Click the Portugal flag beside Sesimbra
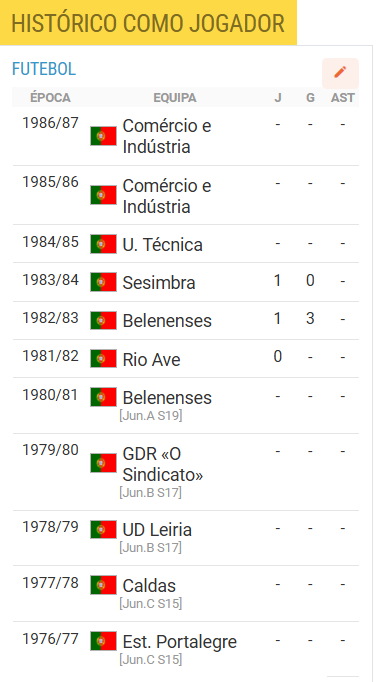 click(104, 282)
